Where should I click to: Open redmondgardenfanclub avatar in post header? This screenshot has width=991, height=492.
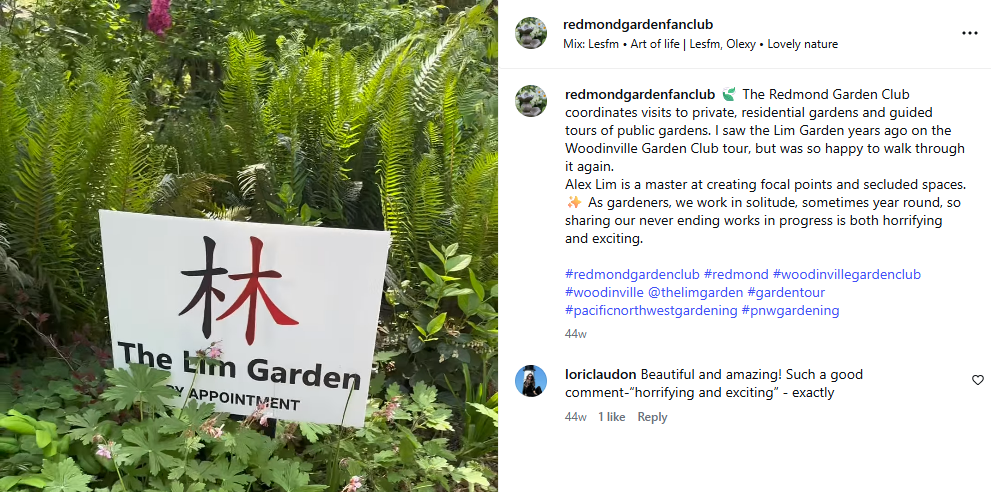click(531, 33)
